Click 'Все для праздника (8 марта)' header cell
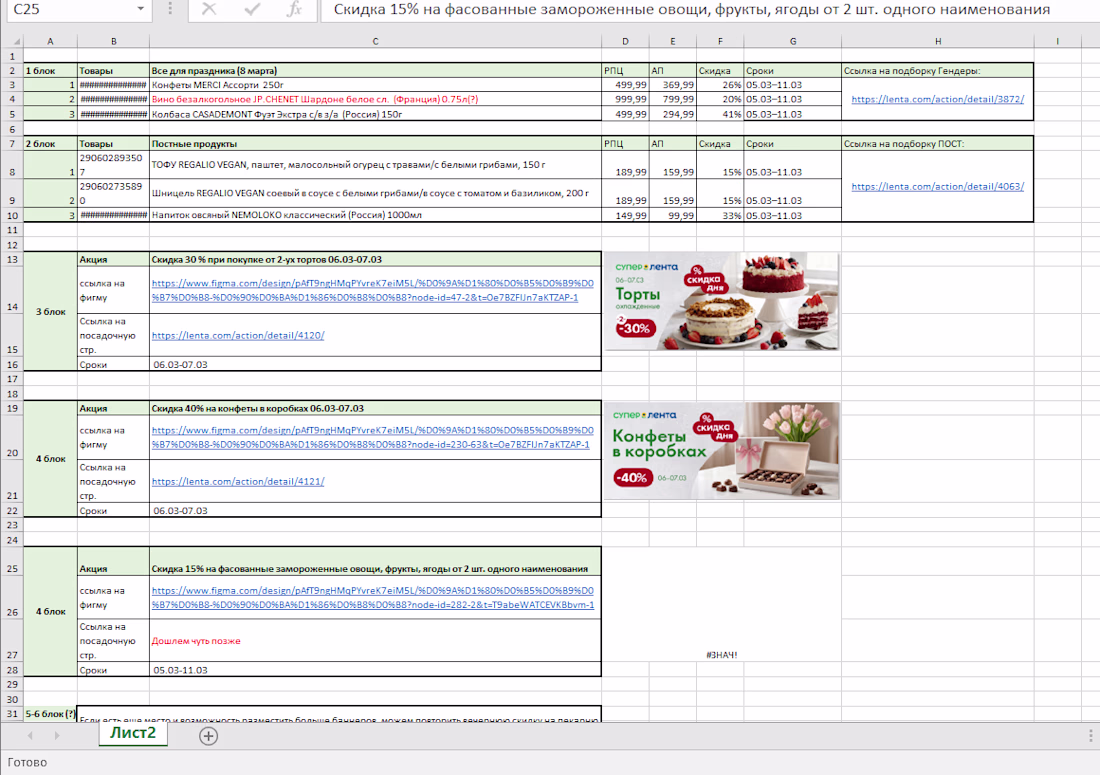 point(375,70)
